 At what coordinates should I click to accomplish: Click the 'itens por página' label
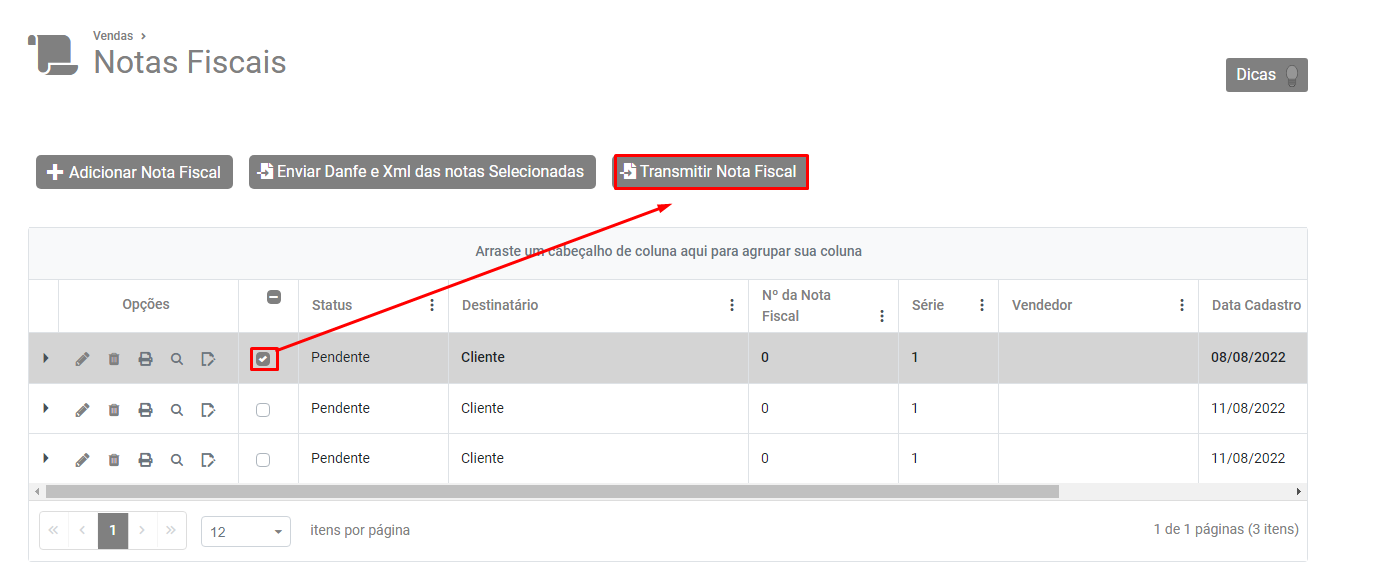click(x=360, y=530)
